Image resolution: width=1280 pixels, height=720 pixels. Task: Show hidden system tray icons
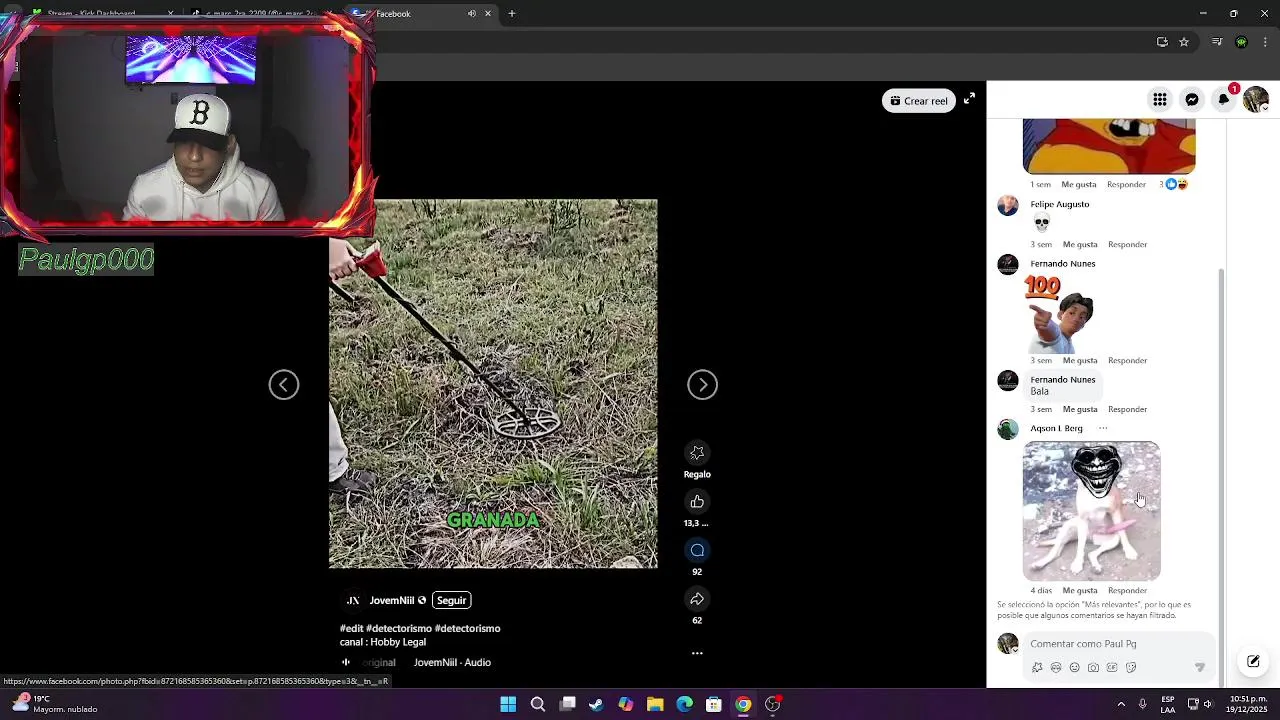pos(1121,704)
